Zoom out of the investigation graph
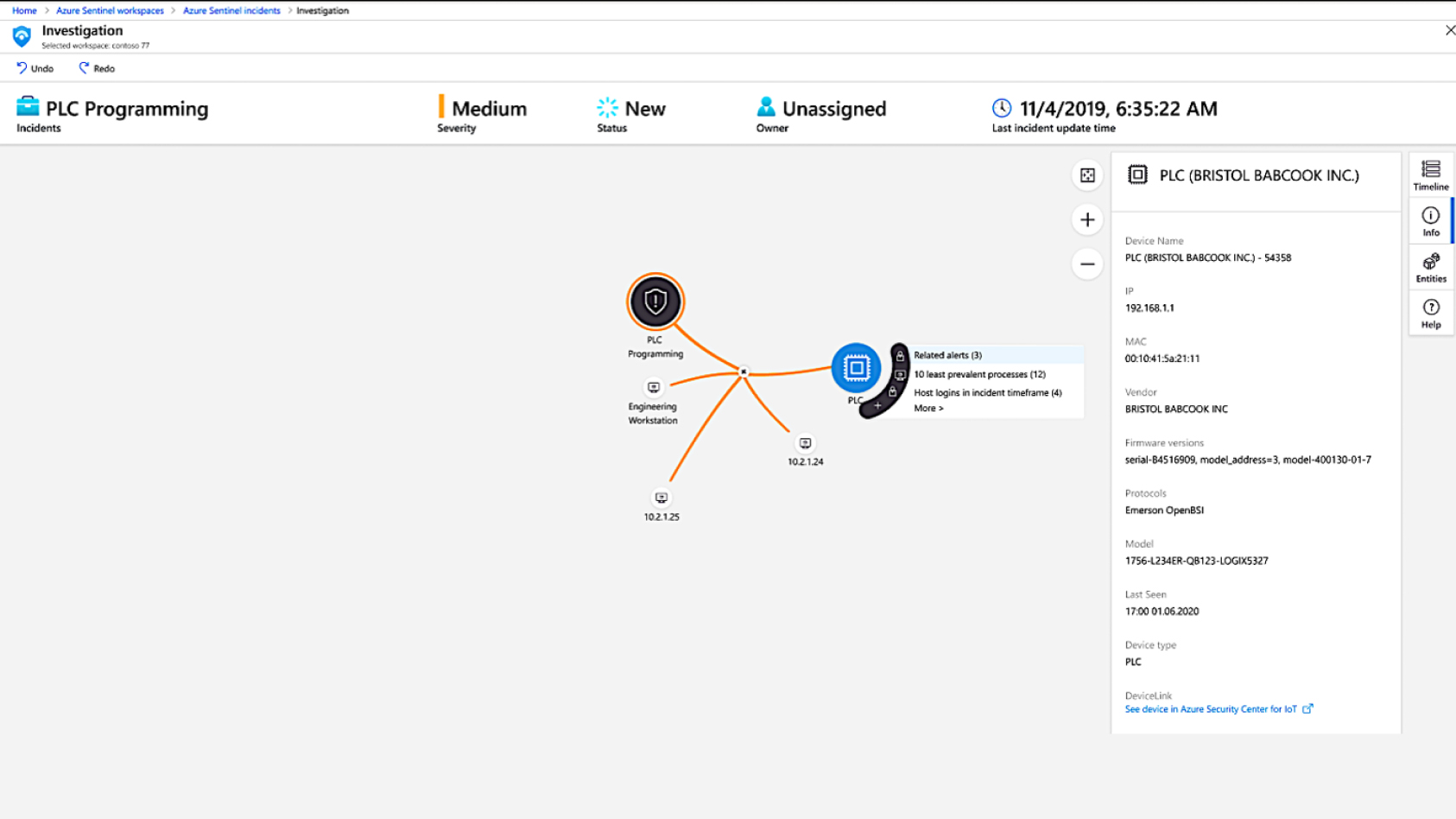The image size is (1456, 819). (x=1087, y=264)
